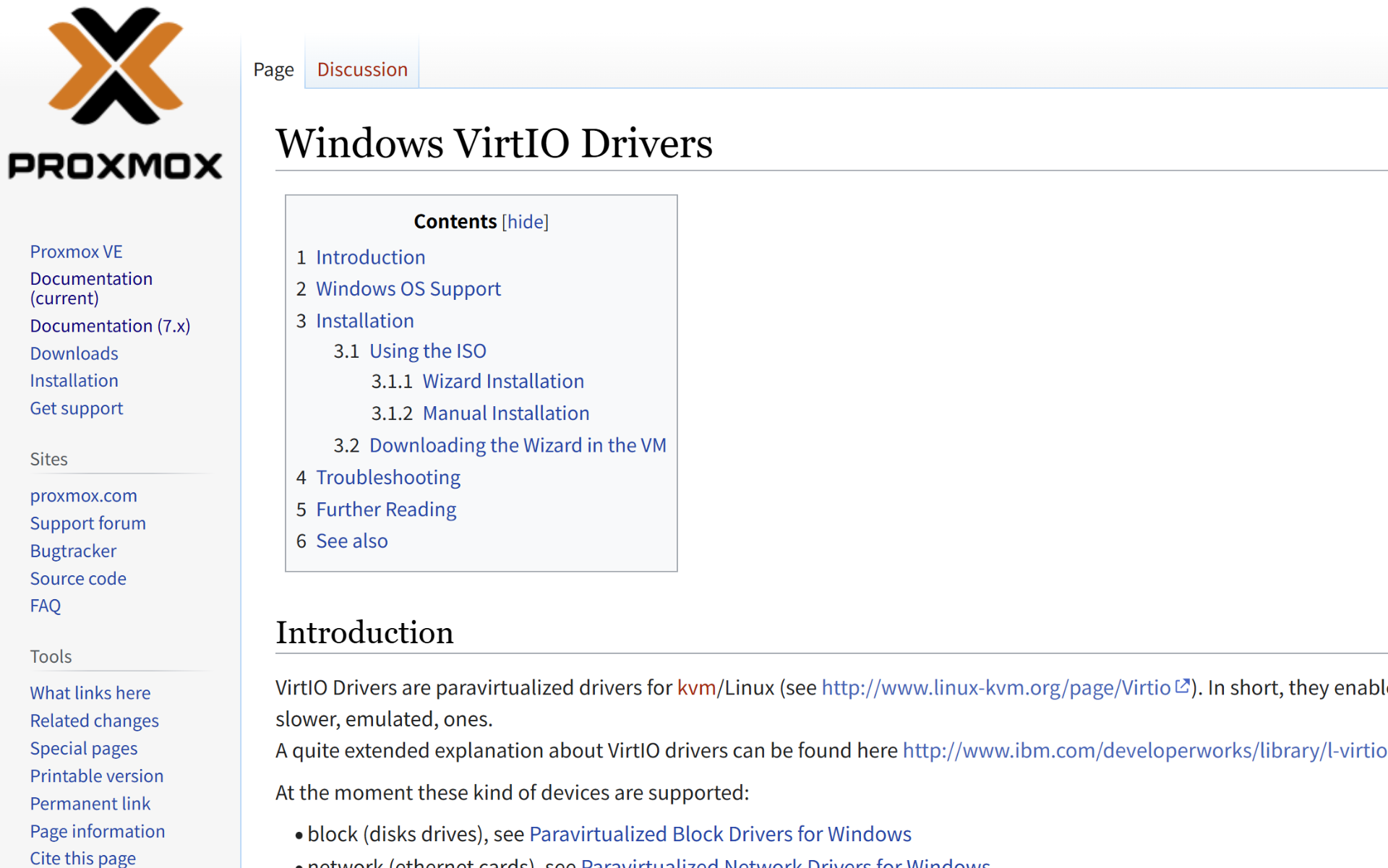Jump to Windows OS Support section
Screen dimensions: 1388x868
[x=408, y=289]
